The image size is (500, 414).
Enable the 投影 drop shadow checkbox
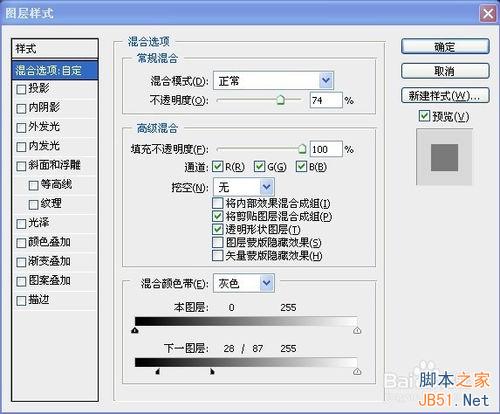click(21, 89)
